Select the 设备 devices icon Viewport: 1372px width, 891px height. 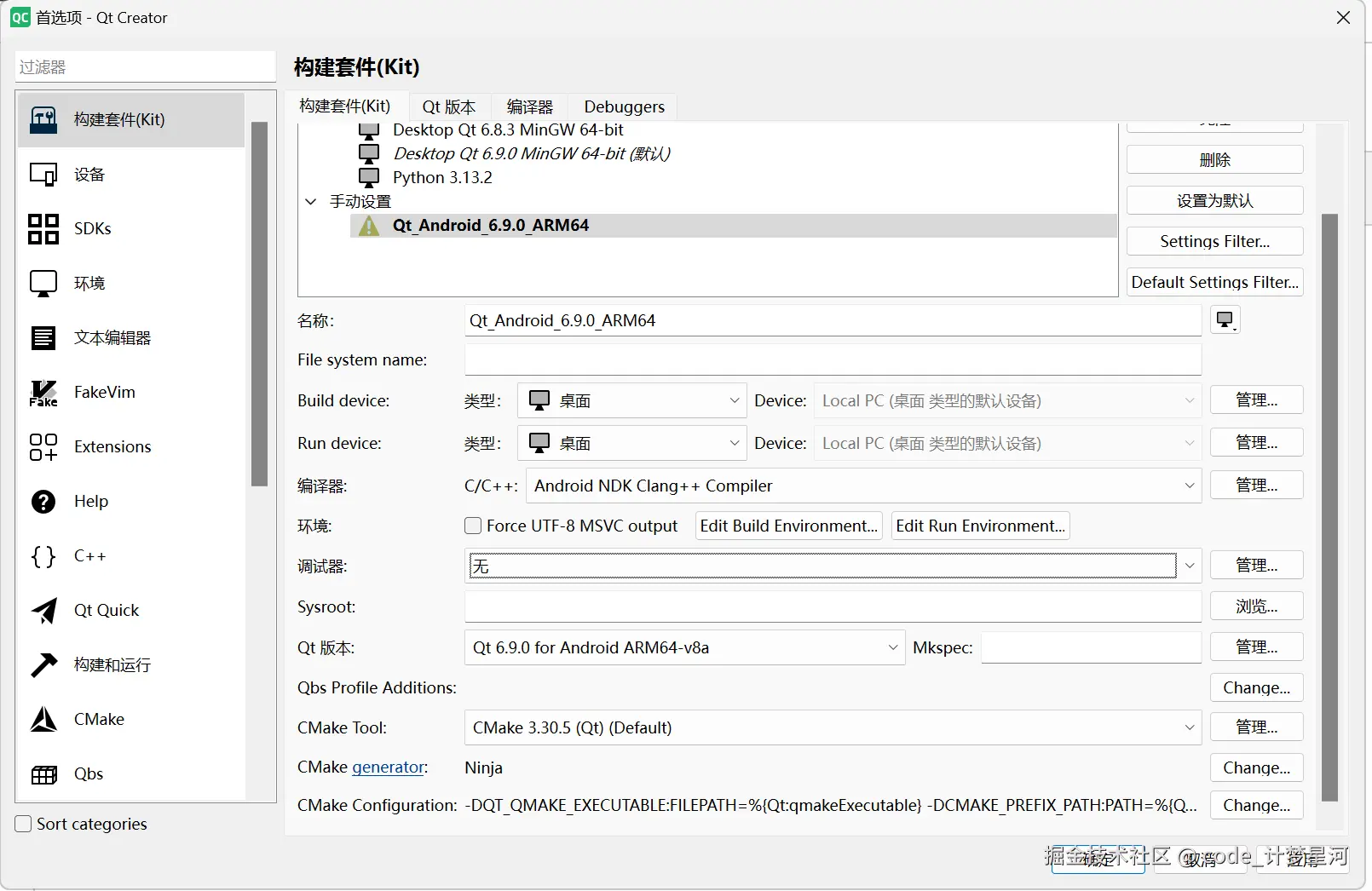43,175
